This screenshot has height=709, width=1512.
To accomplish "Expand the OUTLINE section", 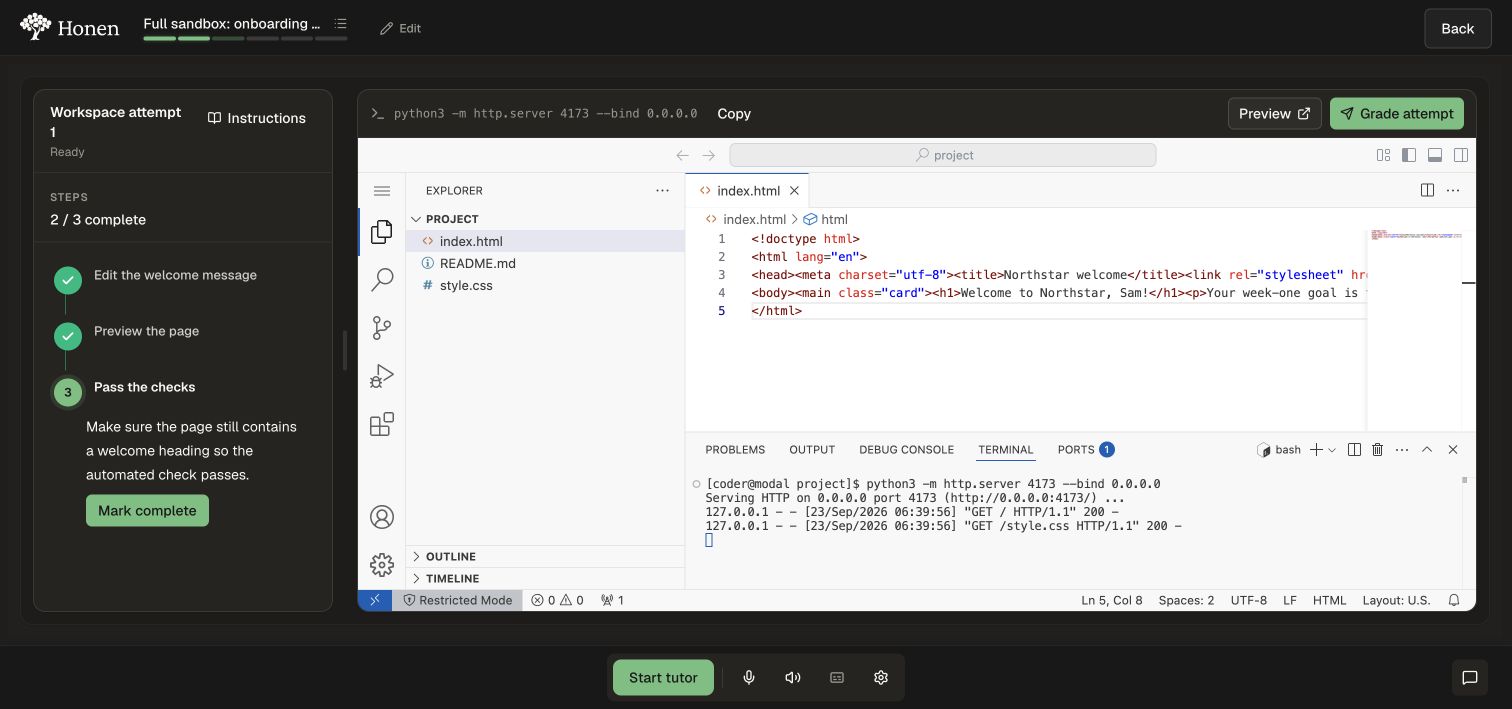I will pyautogui.click(x=545, y=556).
